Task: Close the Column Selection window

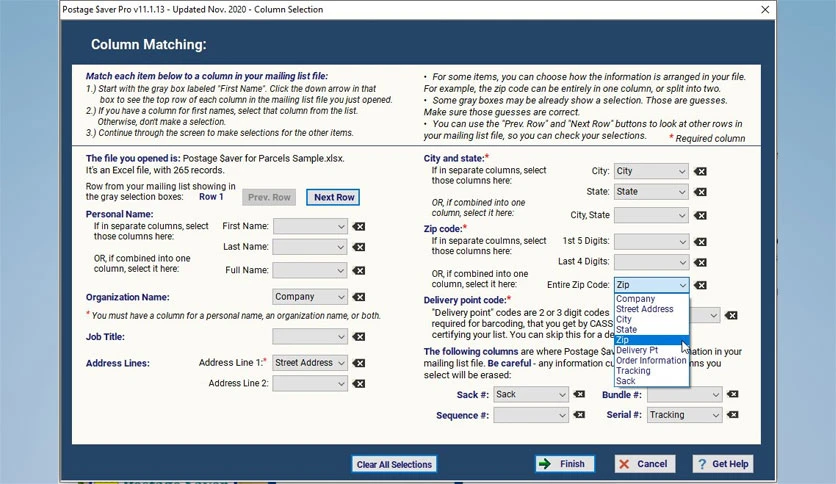Action: pyautogui.click(x=765, y=10)
